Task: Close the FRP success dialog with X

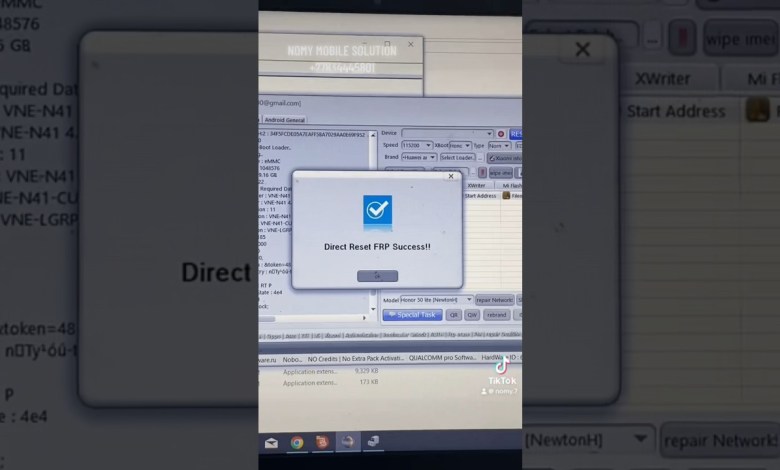Action: click(x=451, y=176)
